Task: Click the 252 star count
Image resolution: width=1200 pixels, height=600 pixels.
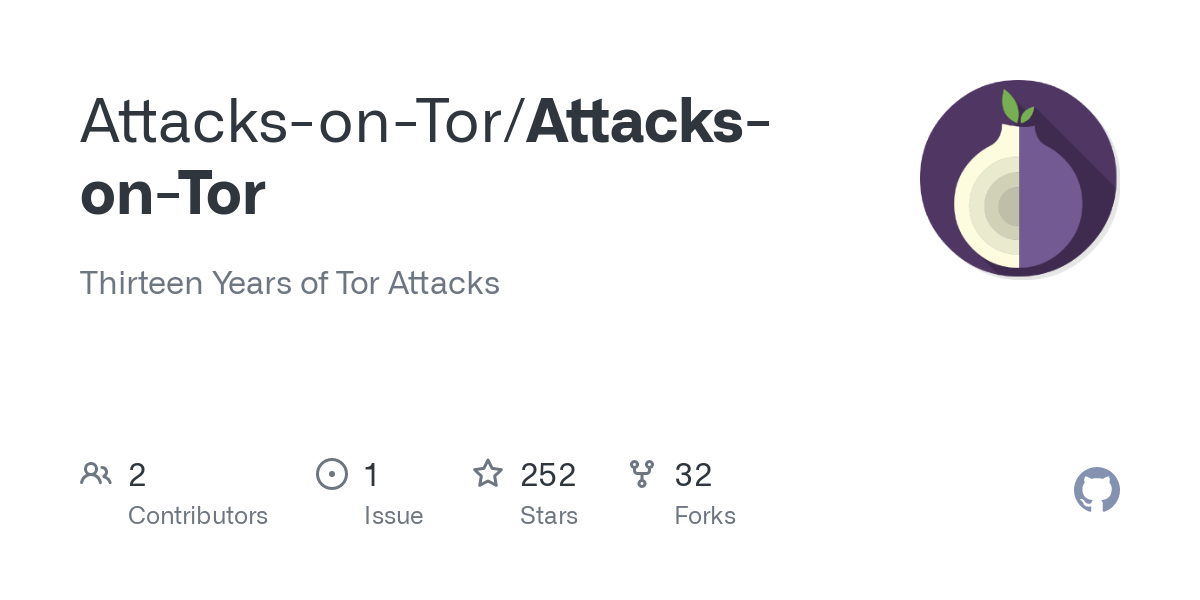Action: coord(548,474)
